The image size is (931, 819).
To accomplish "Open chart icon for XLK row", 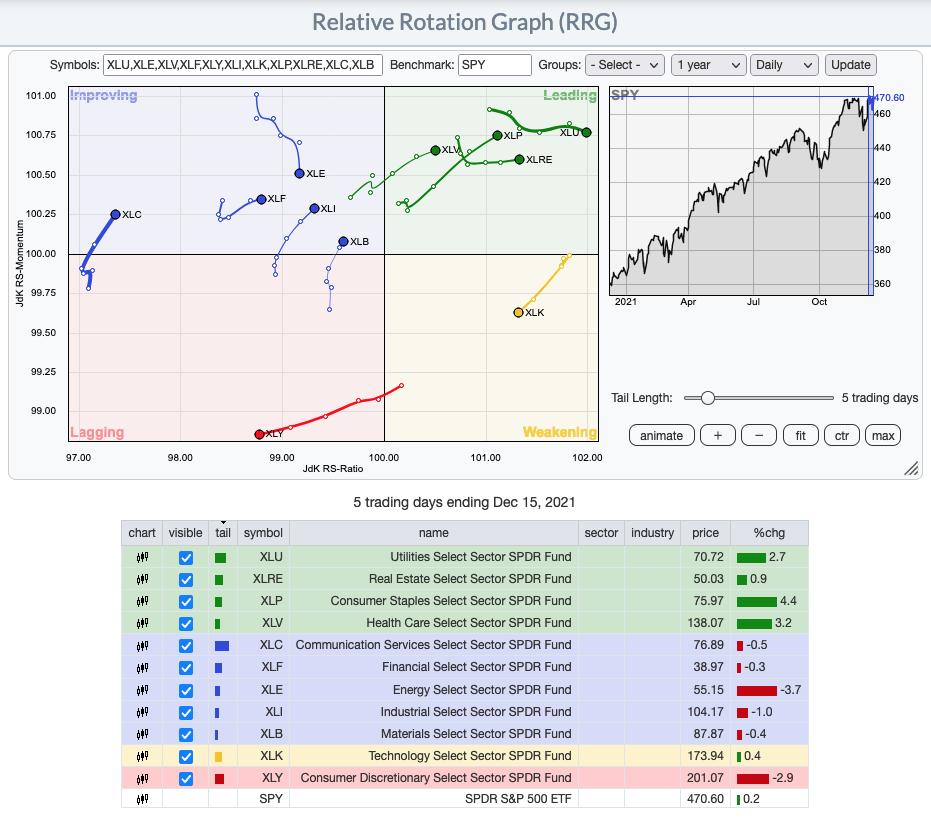I will pyautogui.click(x=142, y=756).
